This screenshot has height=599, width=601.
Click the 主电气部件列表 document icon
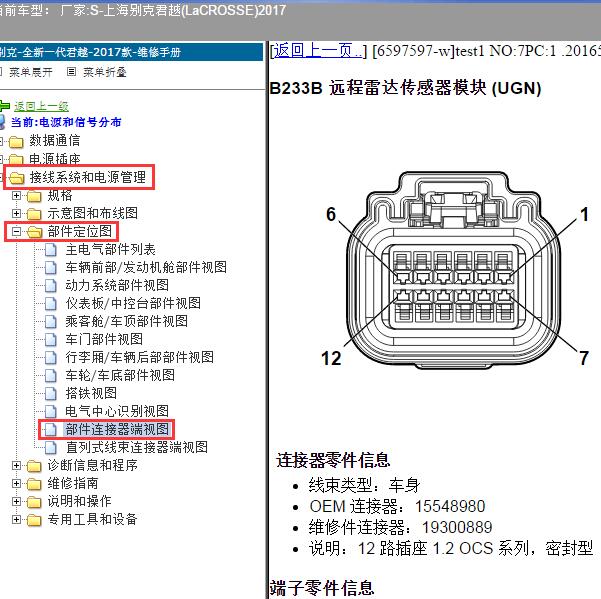tap(51, 250)
